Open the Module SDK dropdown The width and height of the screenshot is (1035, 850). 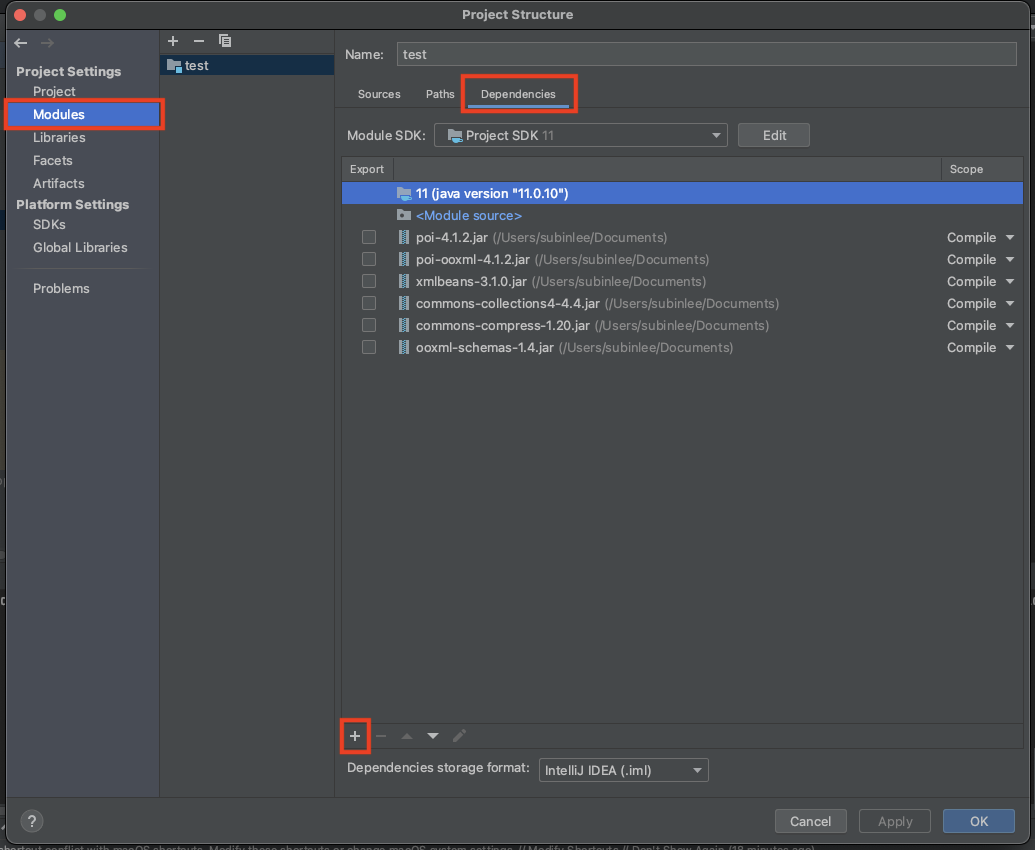(x=581, y=135)
